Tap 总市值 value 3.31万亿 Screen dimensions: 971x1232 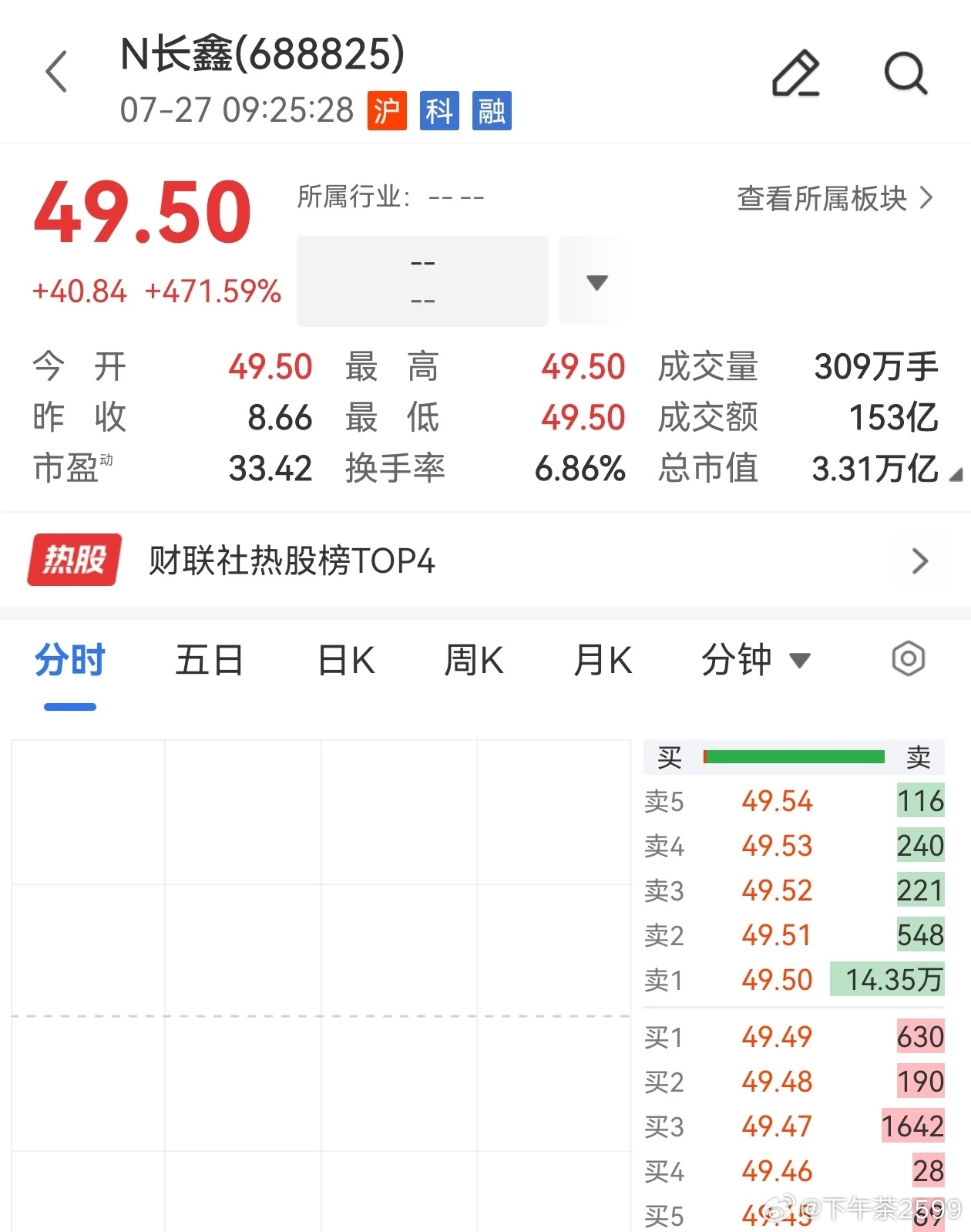pos(875,468)
